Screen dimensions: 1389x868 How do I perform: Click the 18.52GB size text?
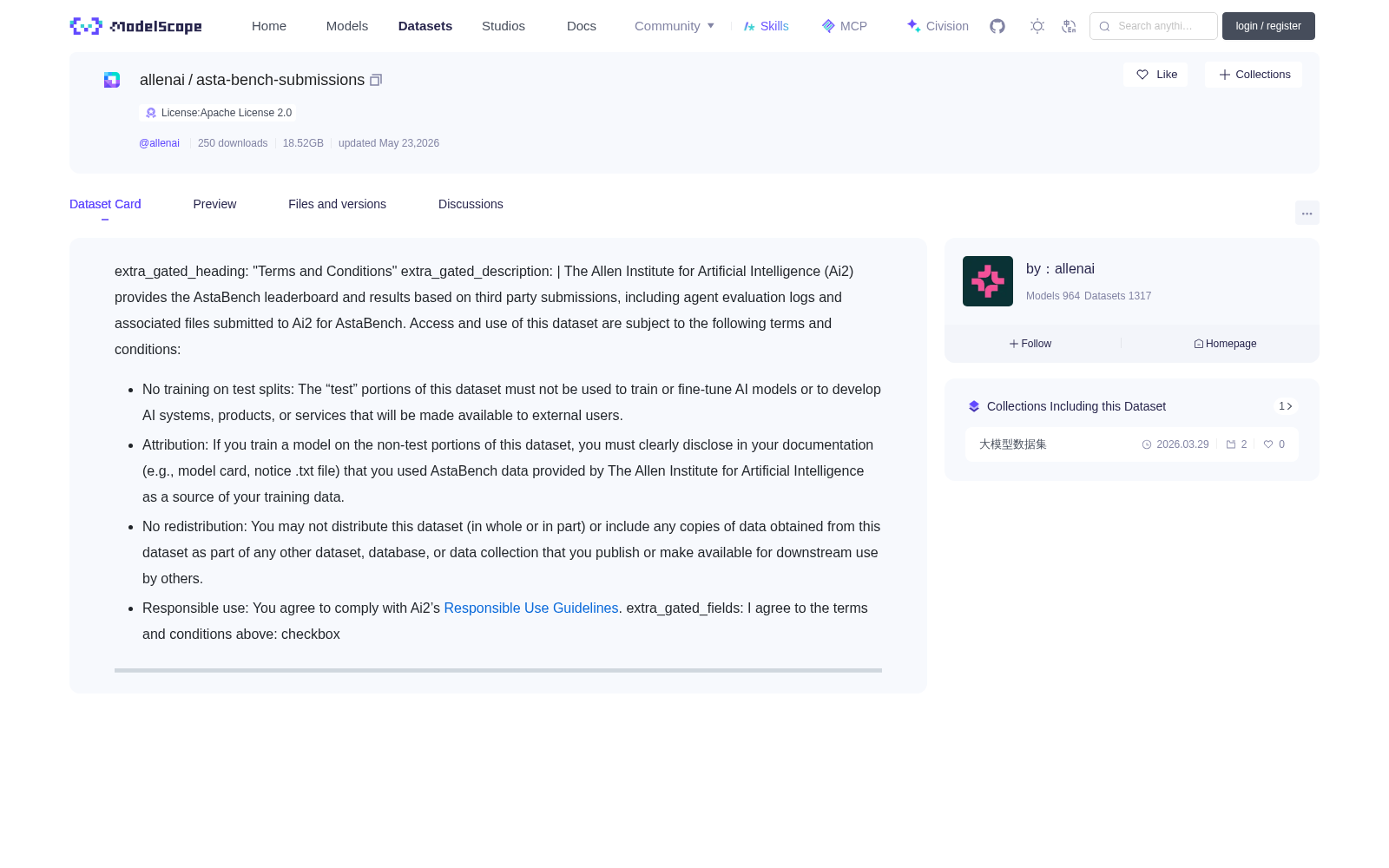pyautogui.click(x=303, y=143)
